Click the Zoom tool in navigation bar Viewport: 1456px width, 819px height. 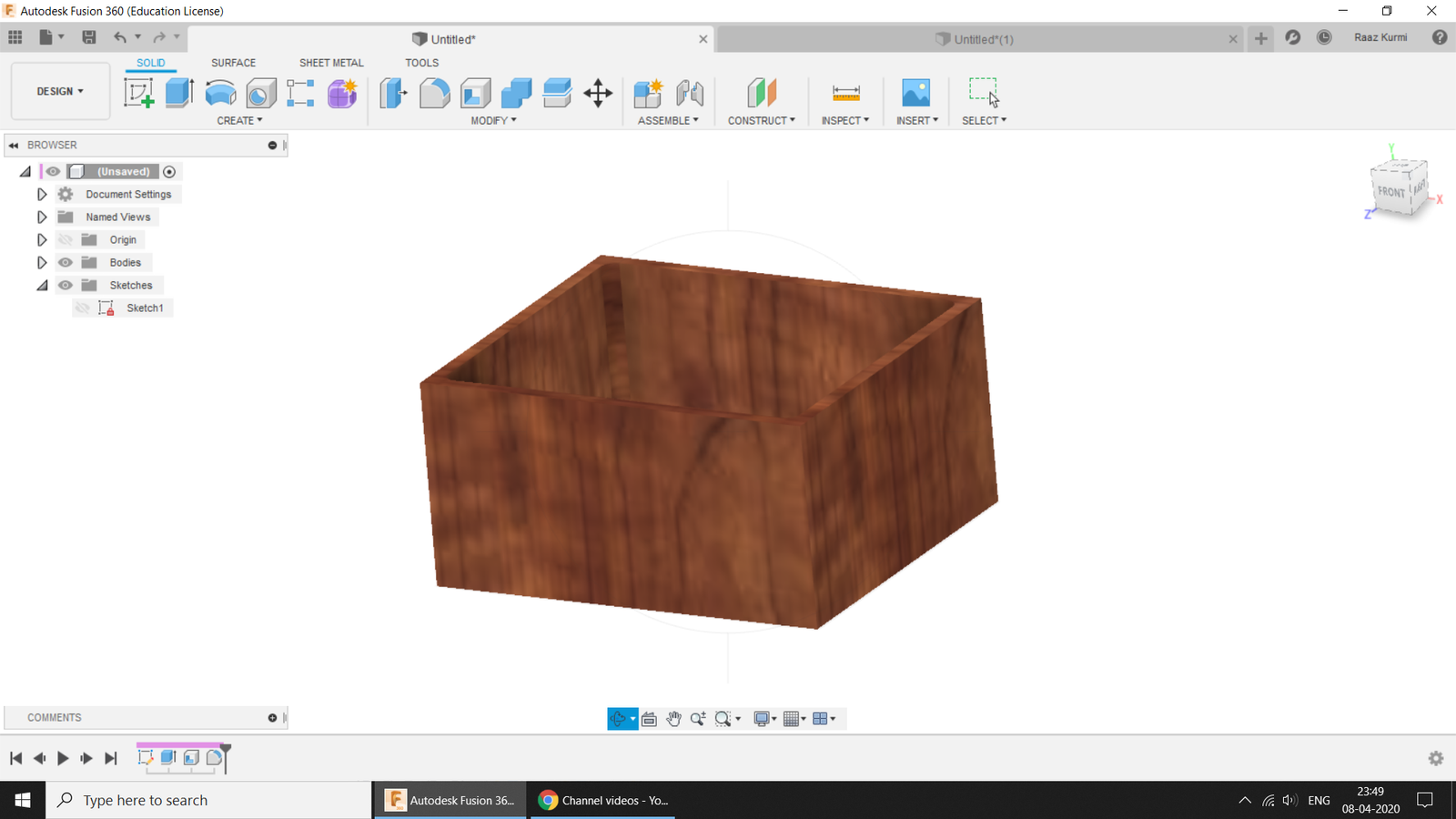[x=698, y=719]
